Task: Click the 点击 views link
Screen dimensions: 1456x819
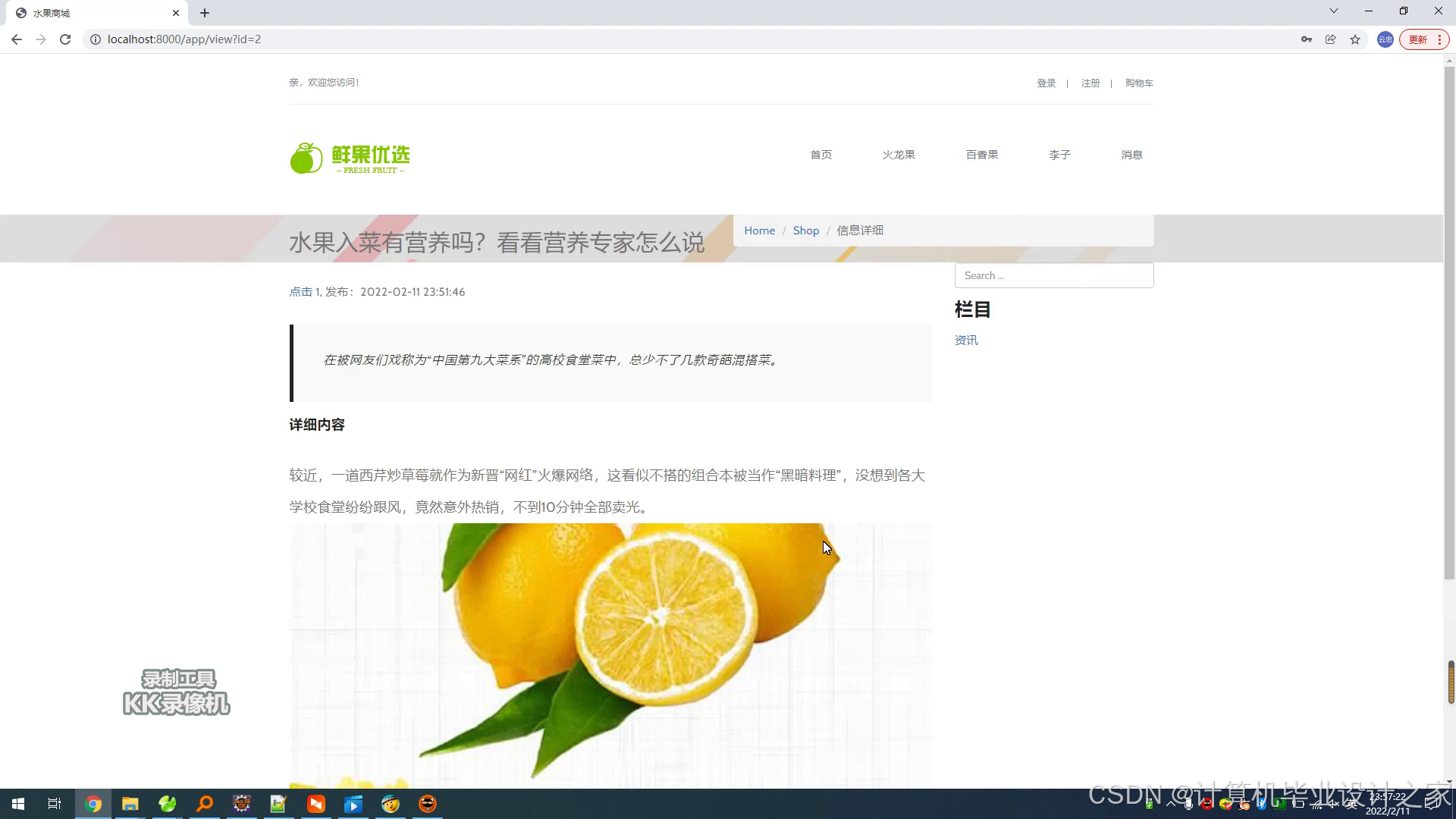Action: (x=300, y=292)
